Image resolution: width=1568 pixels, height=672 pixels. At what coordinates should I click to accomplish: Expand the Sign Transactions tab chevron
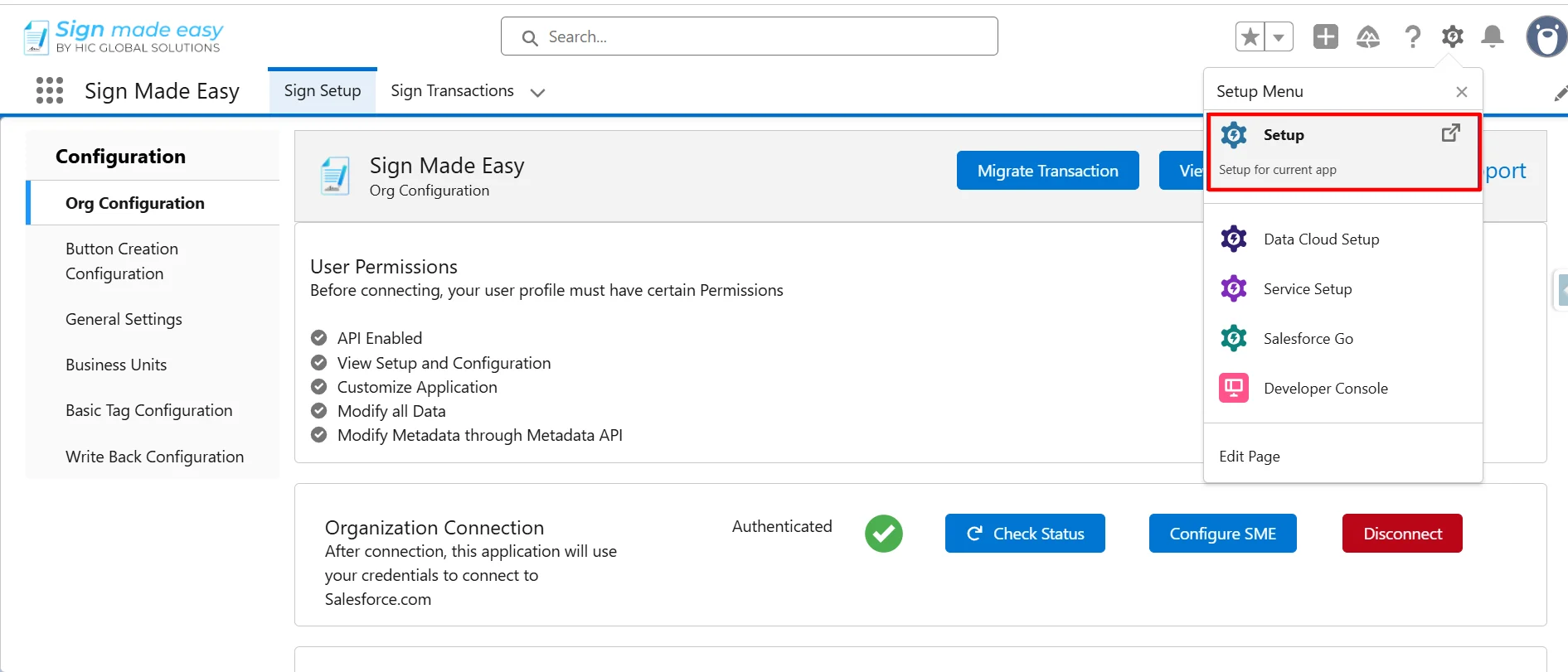(x=537, y=93)
